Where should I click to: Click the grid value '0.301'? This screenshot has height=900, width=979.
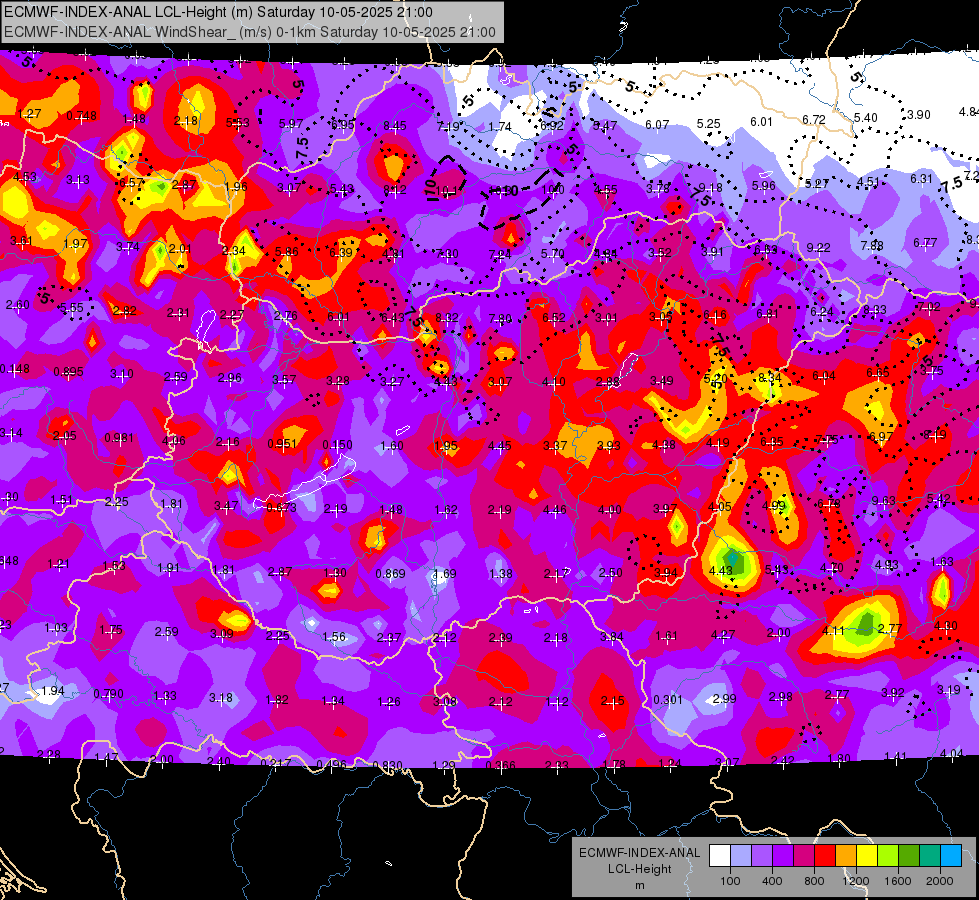[x=668, y=700]
